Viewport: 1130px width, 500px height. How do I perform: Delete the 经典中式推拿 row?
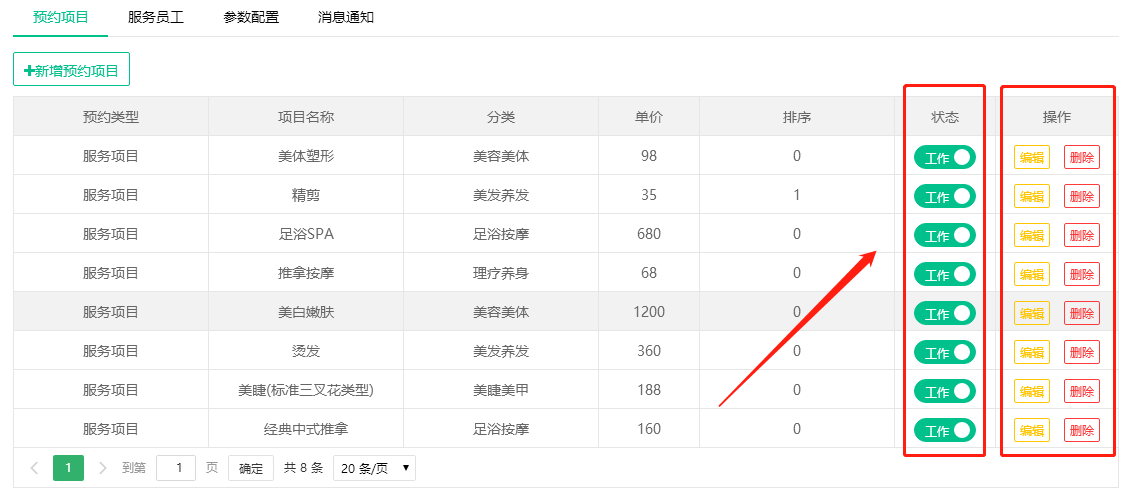click(1082, 429)
